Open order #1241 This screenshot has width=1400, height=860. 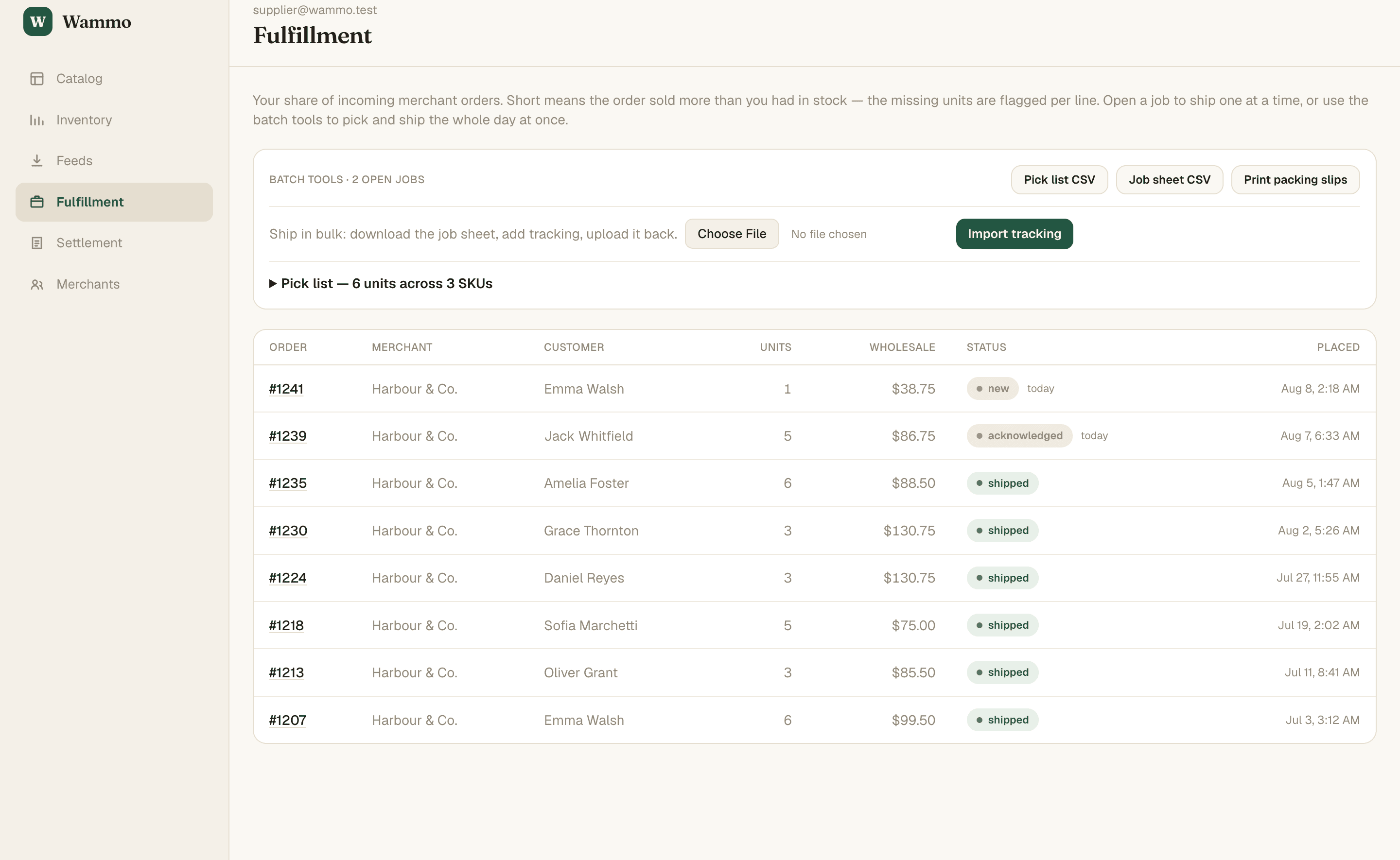click(x=286, y=389)
